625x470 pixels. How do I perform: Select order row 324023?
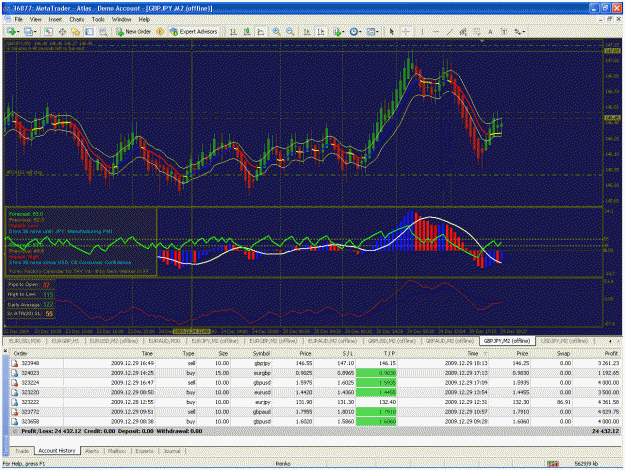click(x=315, y=373)
